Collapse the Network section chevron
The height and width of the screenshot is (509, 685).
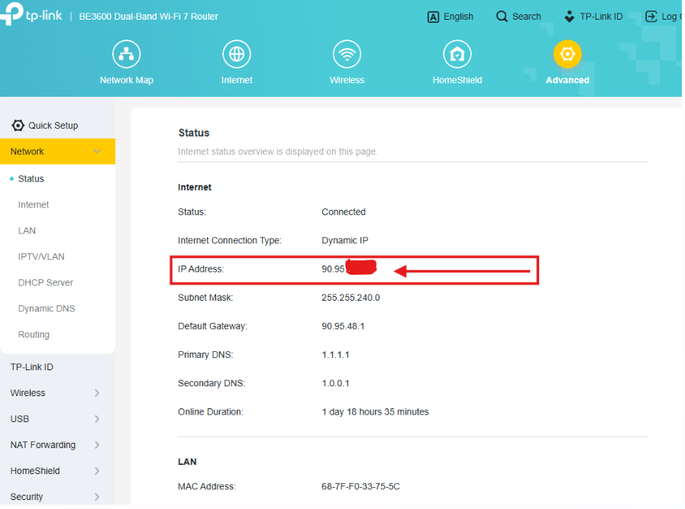pyautogui.click(x=97, y=152)
